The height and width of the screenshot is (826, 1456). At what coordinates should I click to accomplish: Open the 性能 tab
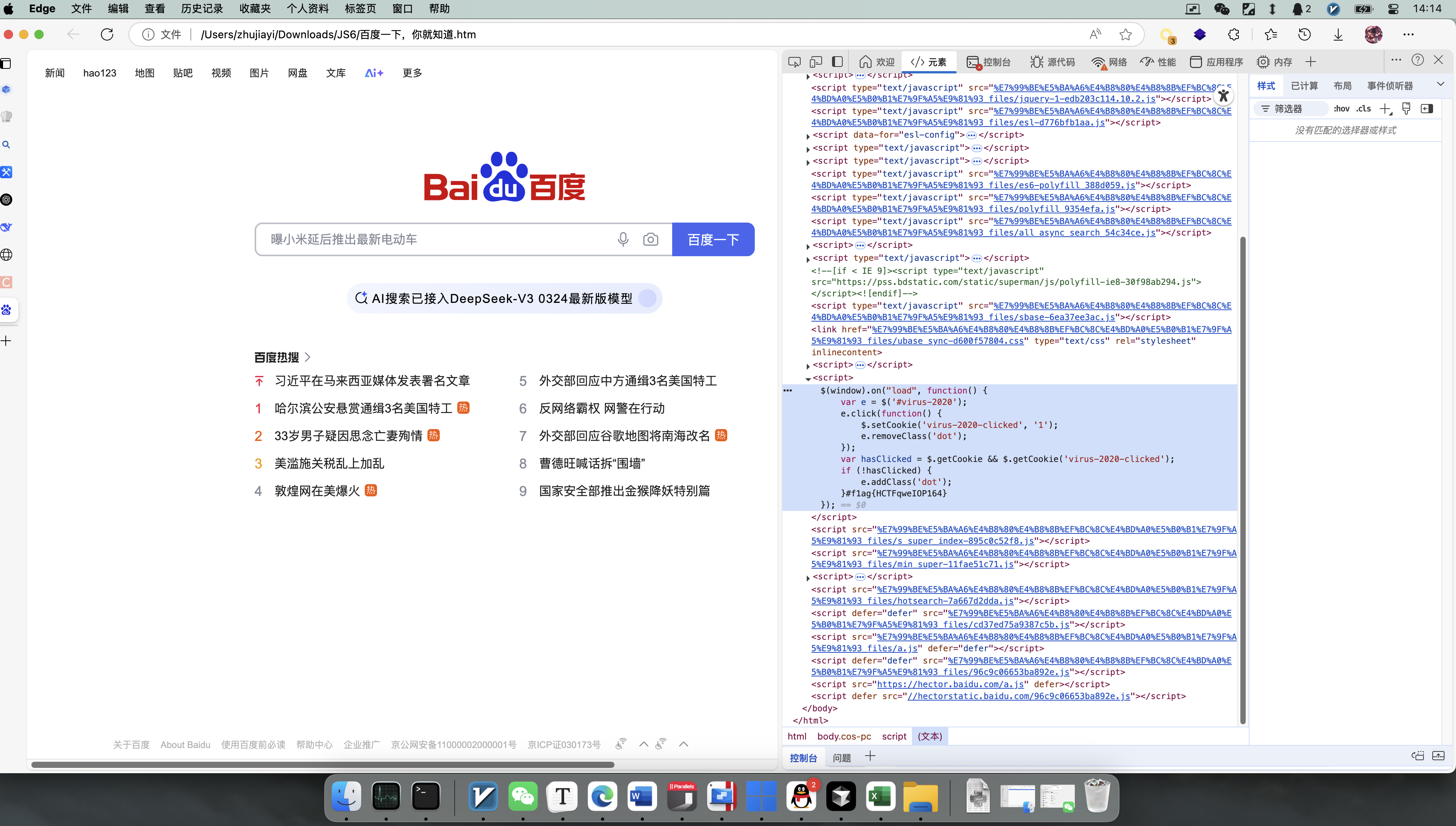pyautogui.click(x=1158, y=62)
